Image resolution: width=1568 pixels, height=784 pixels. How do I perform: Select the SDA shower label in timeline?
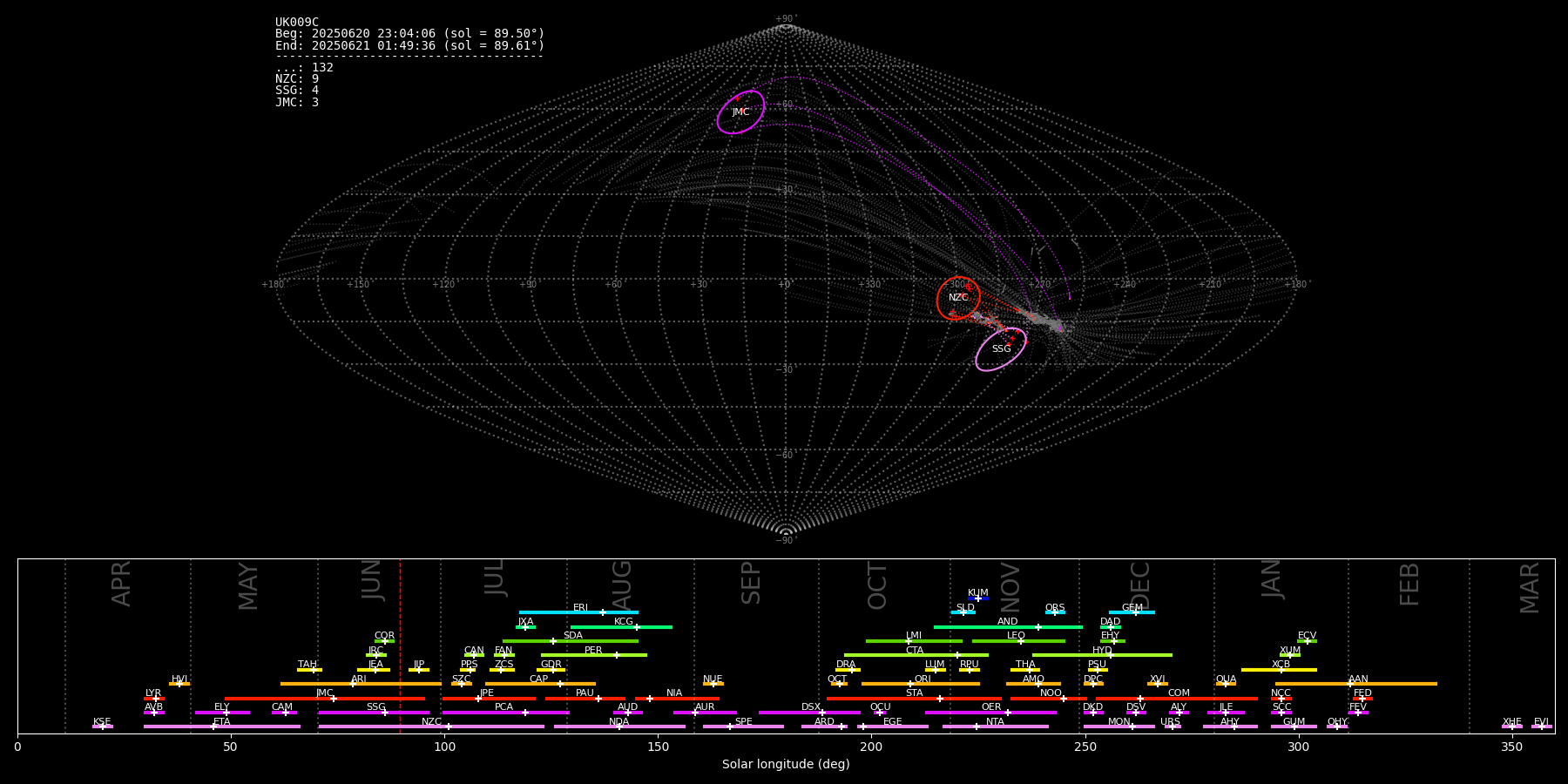click(573, 636)
